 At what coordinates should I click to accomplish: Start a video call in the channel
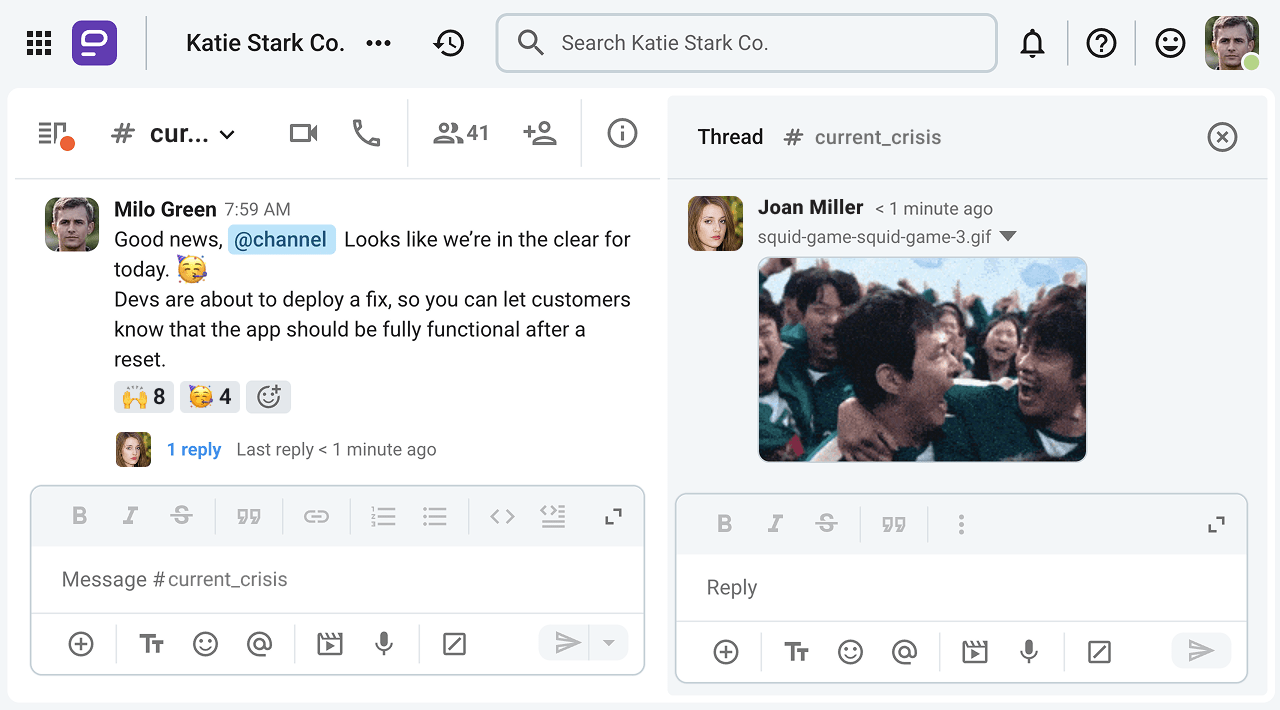(x=303, y=133)
